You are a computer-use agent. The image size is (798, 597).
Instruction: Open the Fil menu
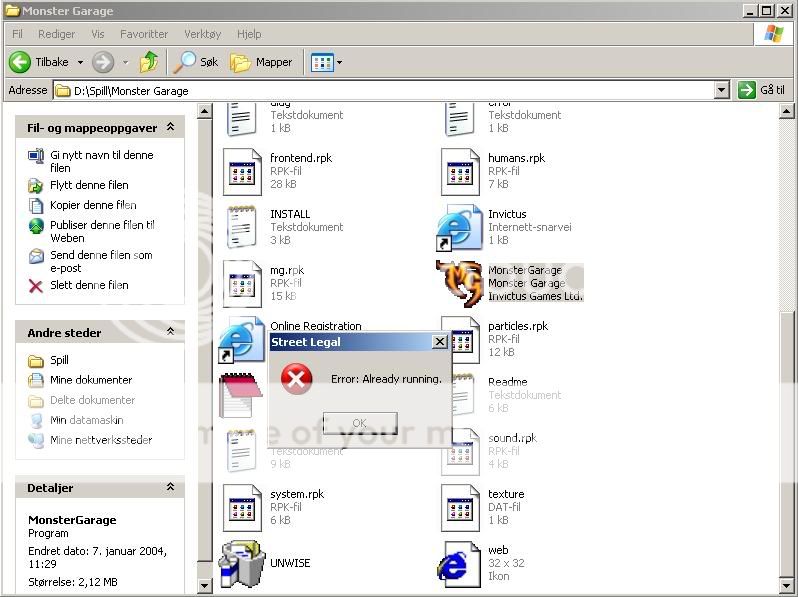(17, 34)
